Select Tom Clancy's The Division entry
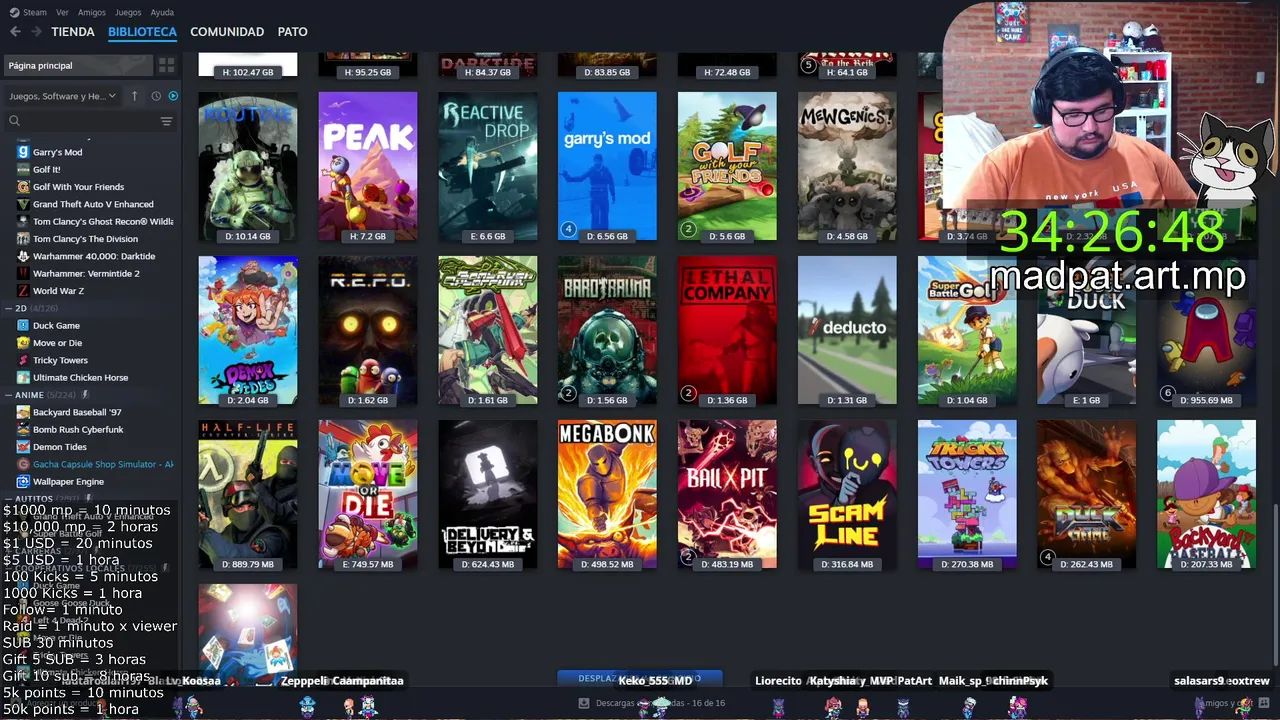 pos(85,239)
